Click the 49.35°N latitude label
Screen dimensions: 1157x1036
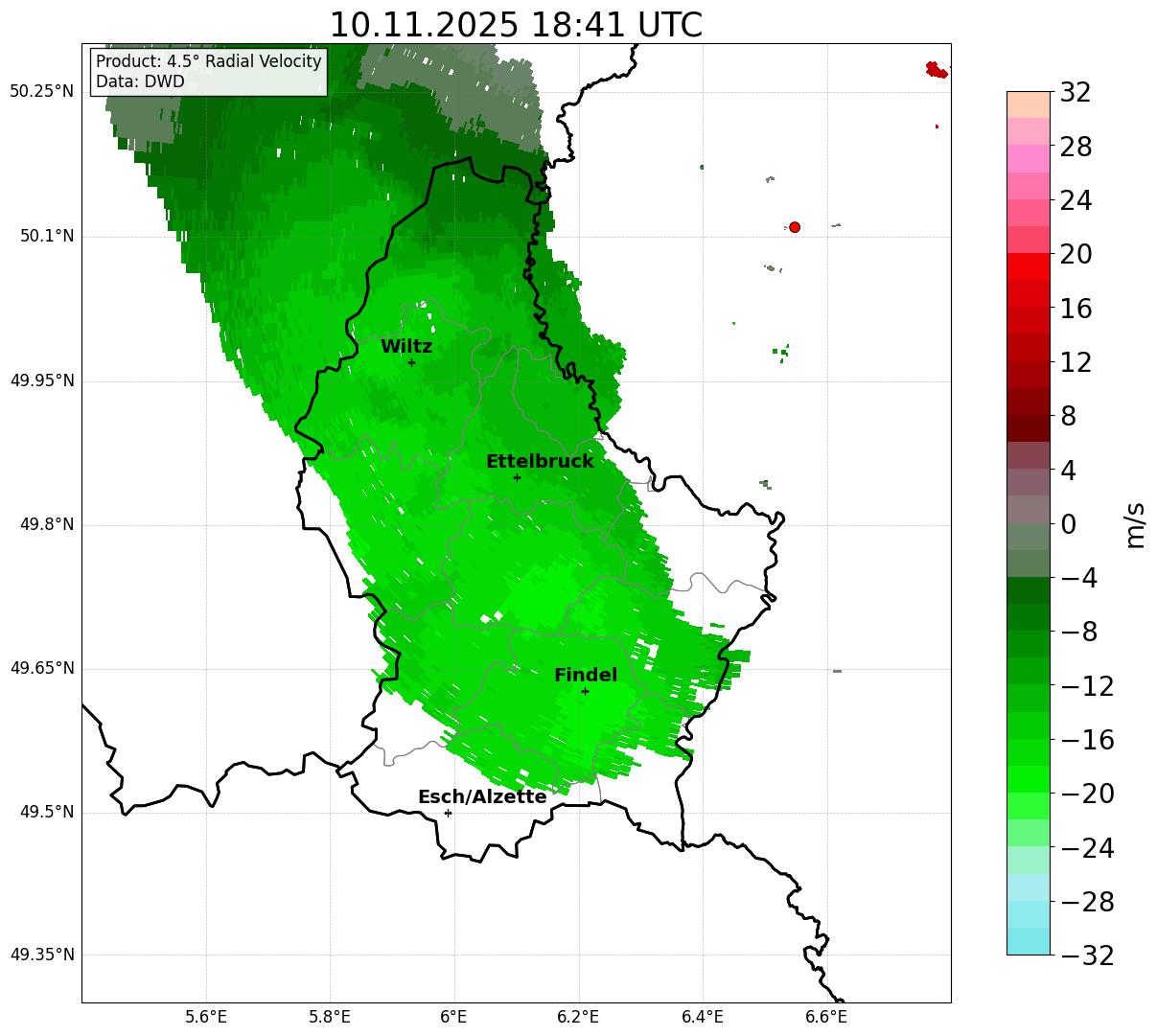coord(42,955)
